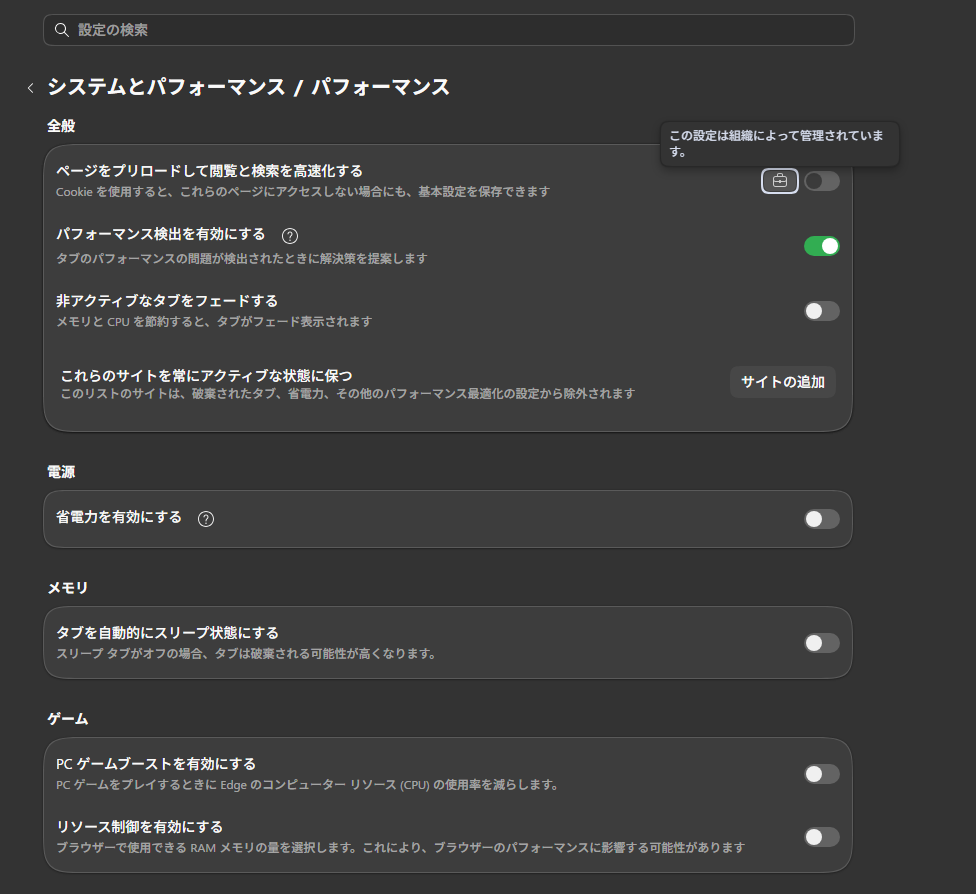Click the タブのパフォーマンスの問題が検出されたとき description
The image size is (976, 894).
click(x=242, y=258)
